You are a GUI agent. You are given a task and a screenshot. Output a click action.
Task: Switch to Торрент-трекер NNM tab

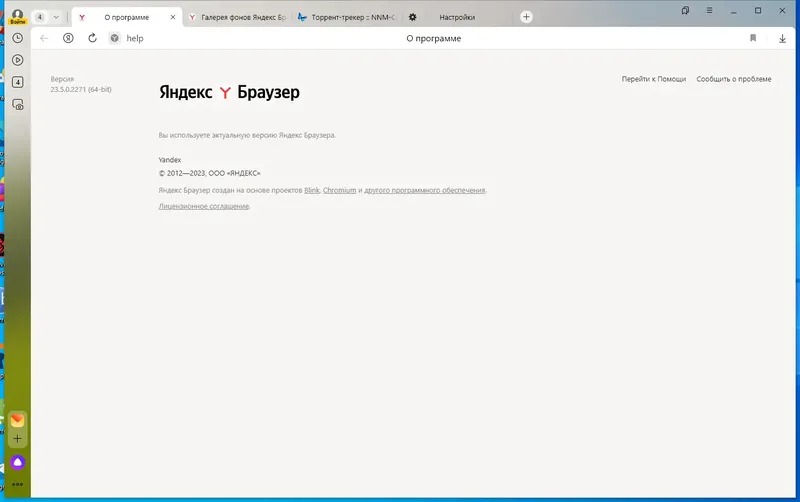348,17
